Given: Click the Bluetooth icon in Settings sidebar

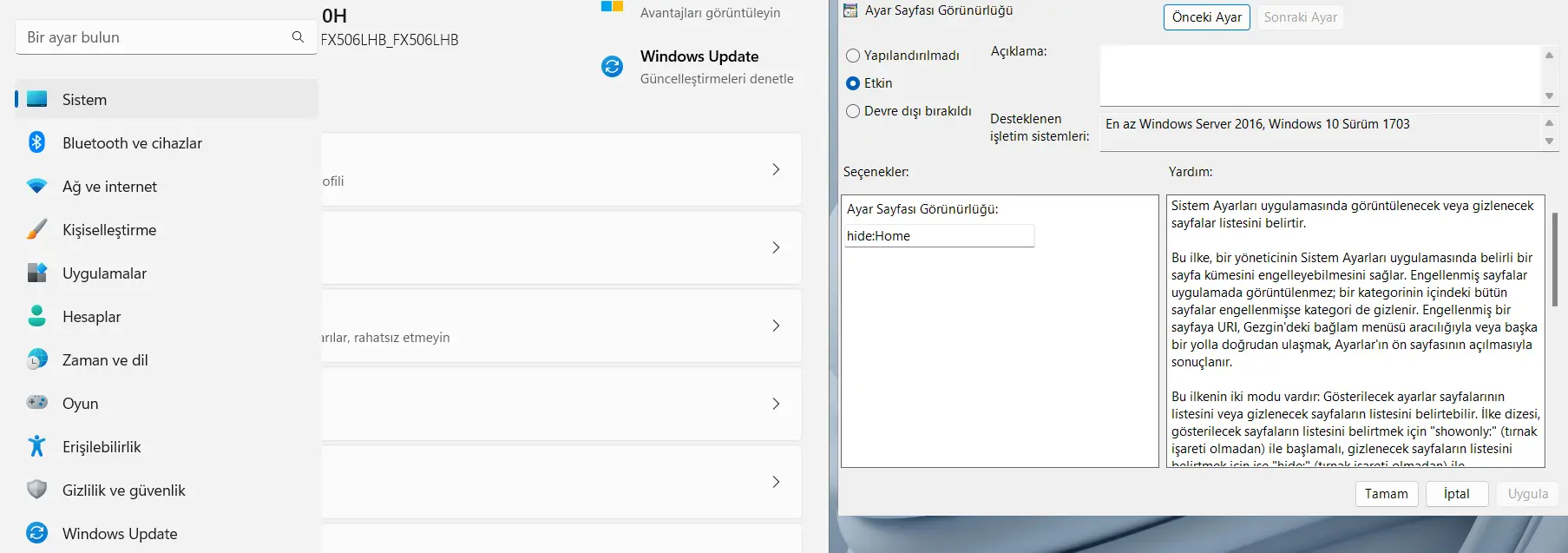Looking at the screenshot, I should click(36, 142).
